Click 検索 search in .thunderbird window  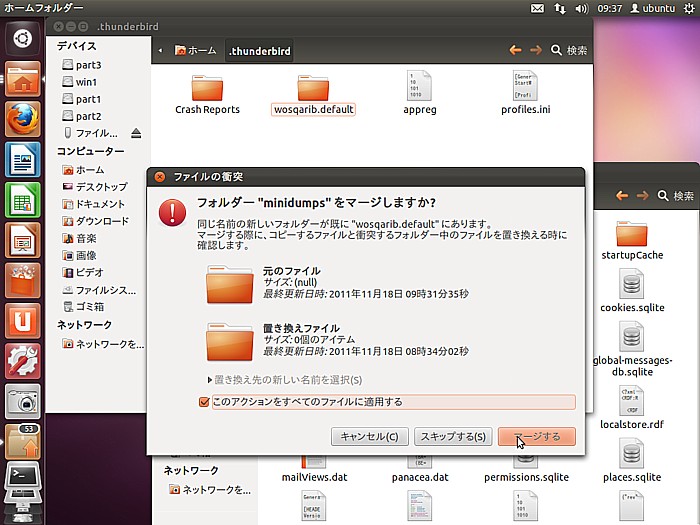pyautogui.click(x=569, y=50)
